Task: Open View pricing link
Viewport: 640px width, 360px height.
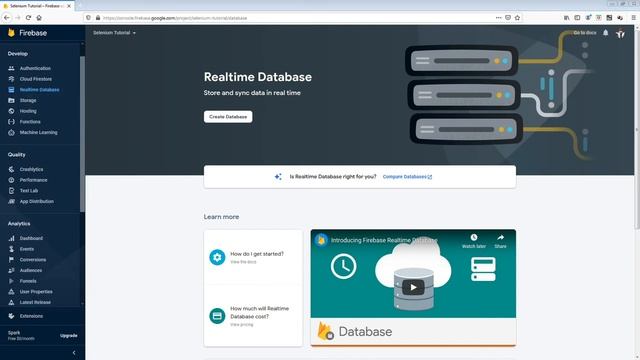Action: tap(242, 324)
